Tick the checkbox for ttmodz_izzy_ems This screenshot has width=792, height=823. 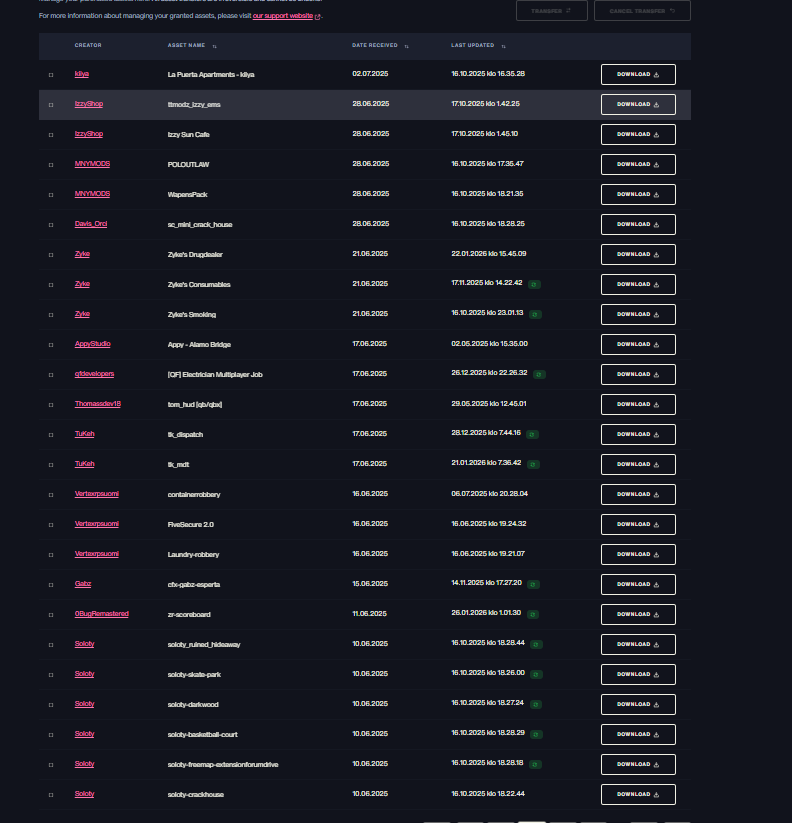51,104
